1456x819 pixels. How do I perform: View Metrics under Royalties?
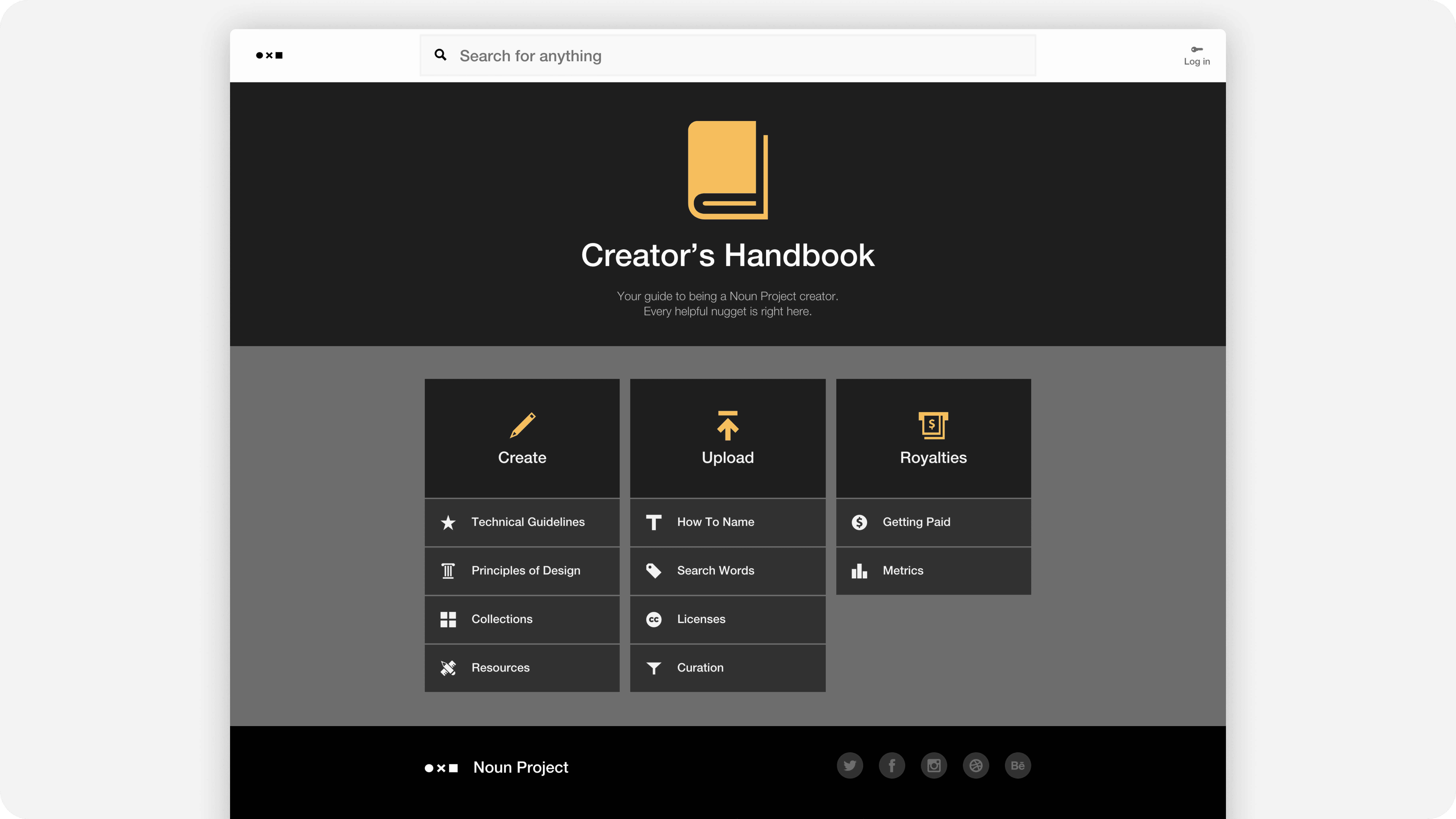coord(933,570)
